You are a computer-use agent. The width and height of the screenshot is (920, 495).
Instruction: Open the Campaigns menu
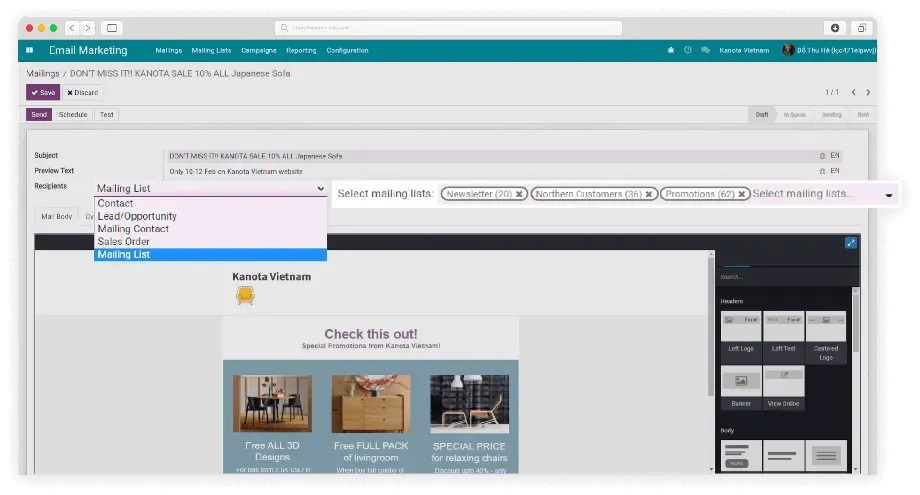tap(259, 50)
